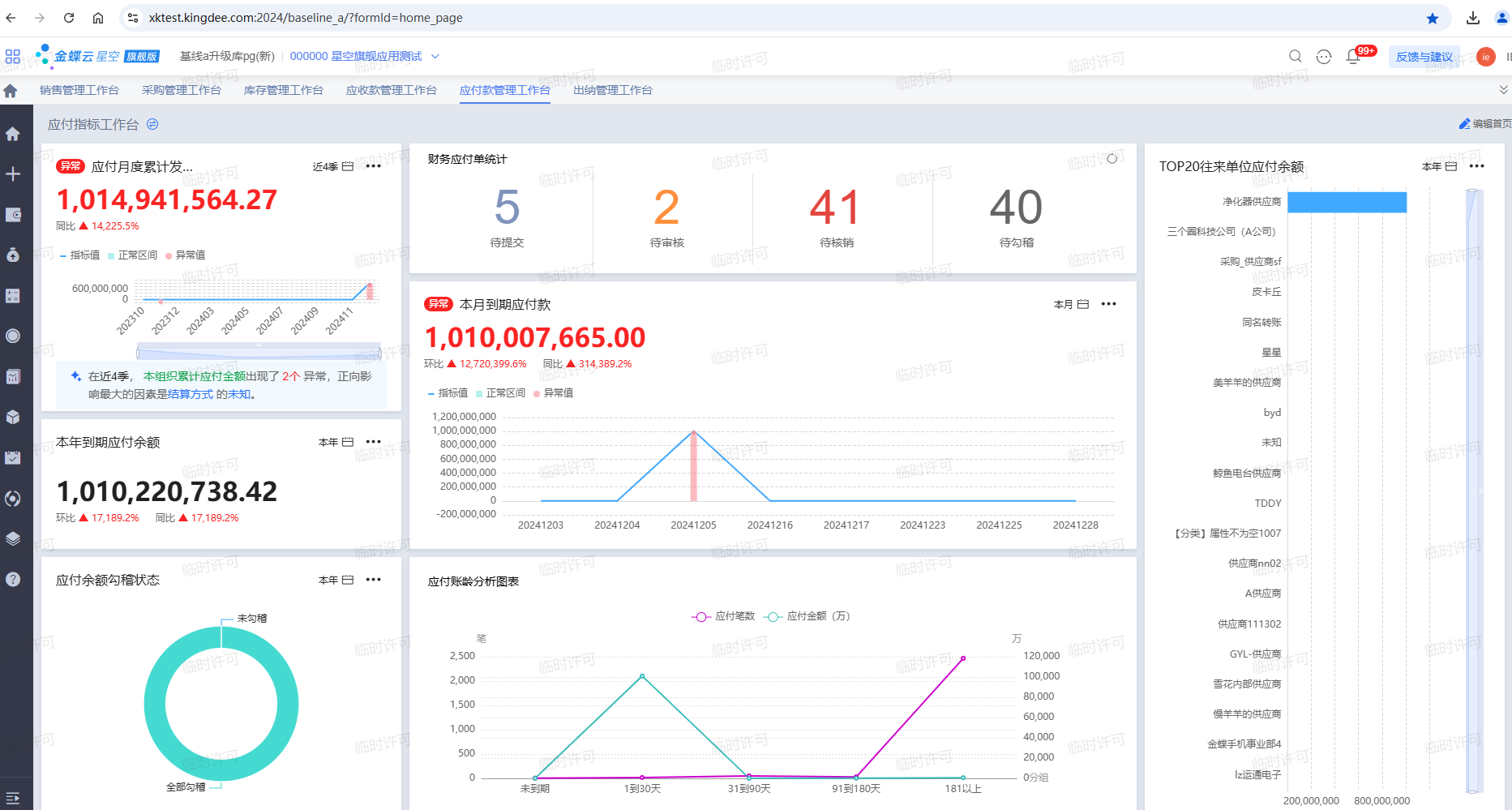Expand the organization selector dropdown arrow
The image size is (1512, 810).
(x=435, y=56)
